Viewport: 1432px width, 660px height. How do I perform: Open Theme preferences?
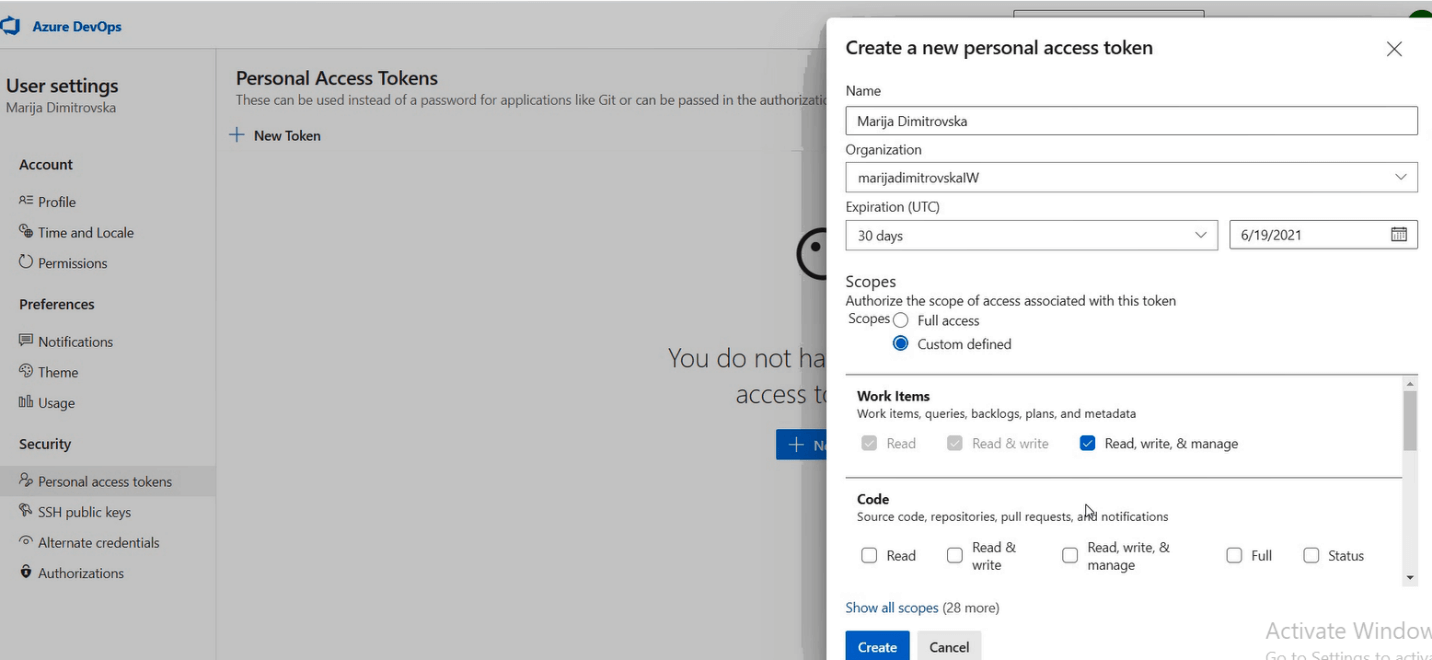click(58, 372)
